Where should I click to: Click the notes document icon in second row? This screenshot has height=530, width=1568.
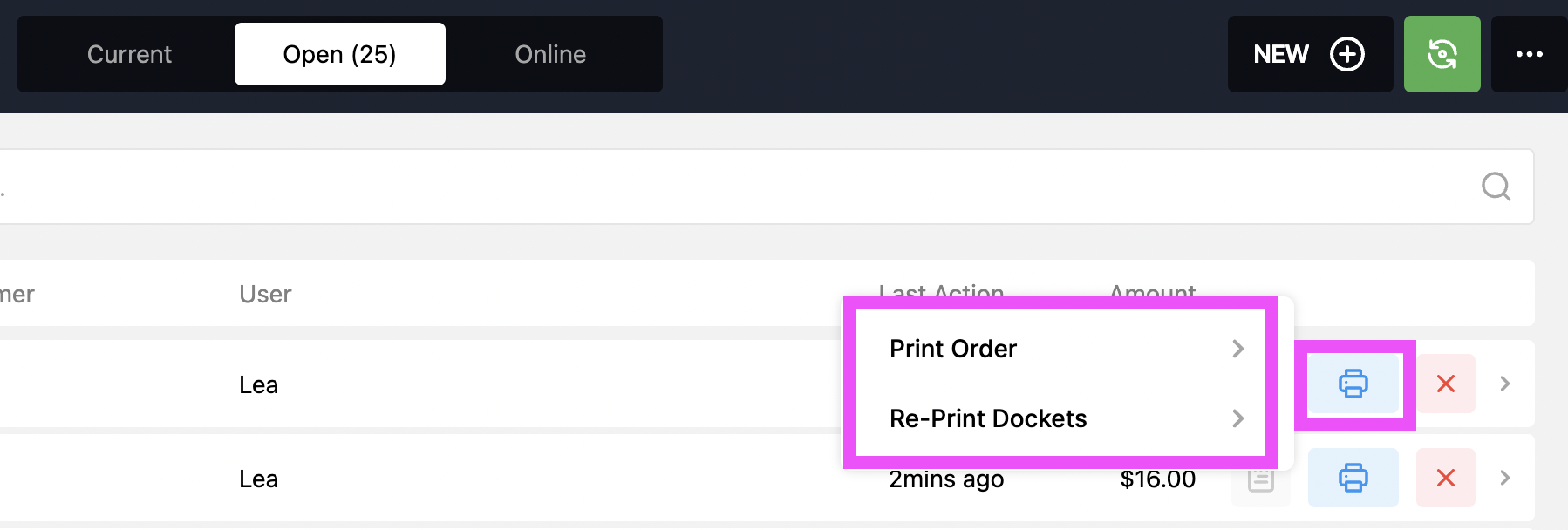[1260, 480]
